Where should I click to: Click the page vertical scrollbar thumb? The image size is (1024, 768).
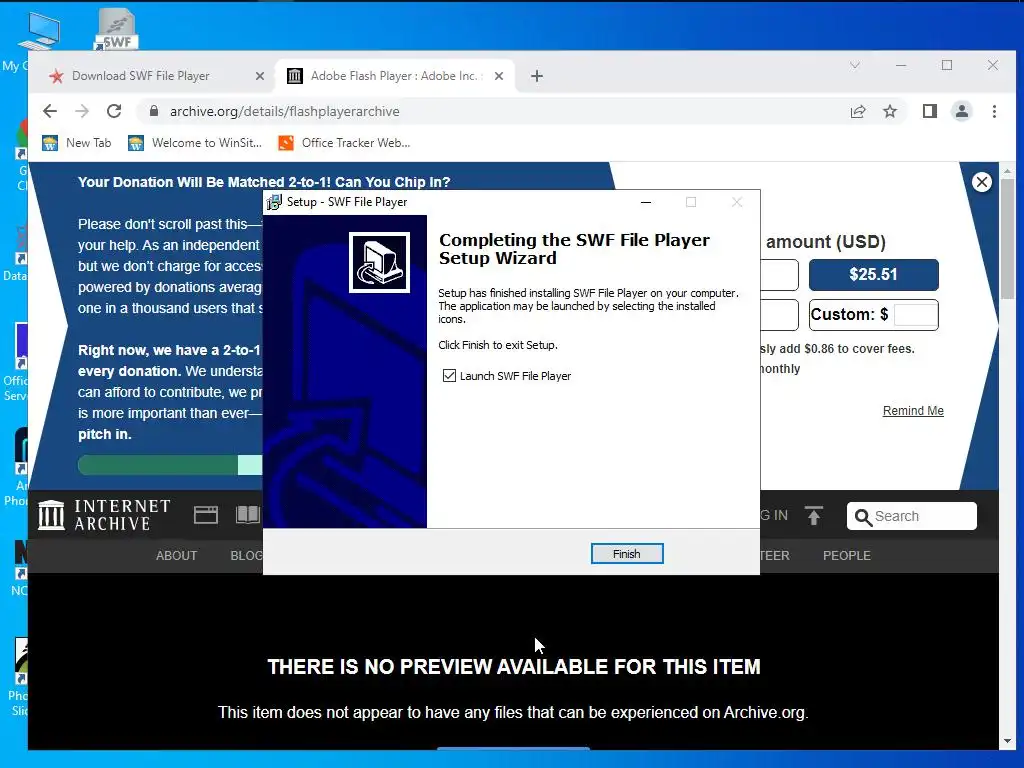click(1007, 239)
